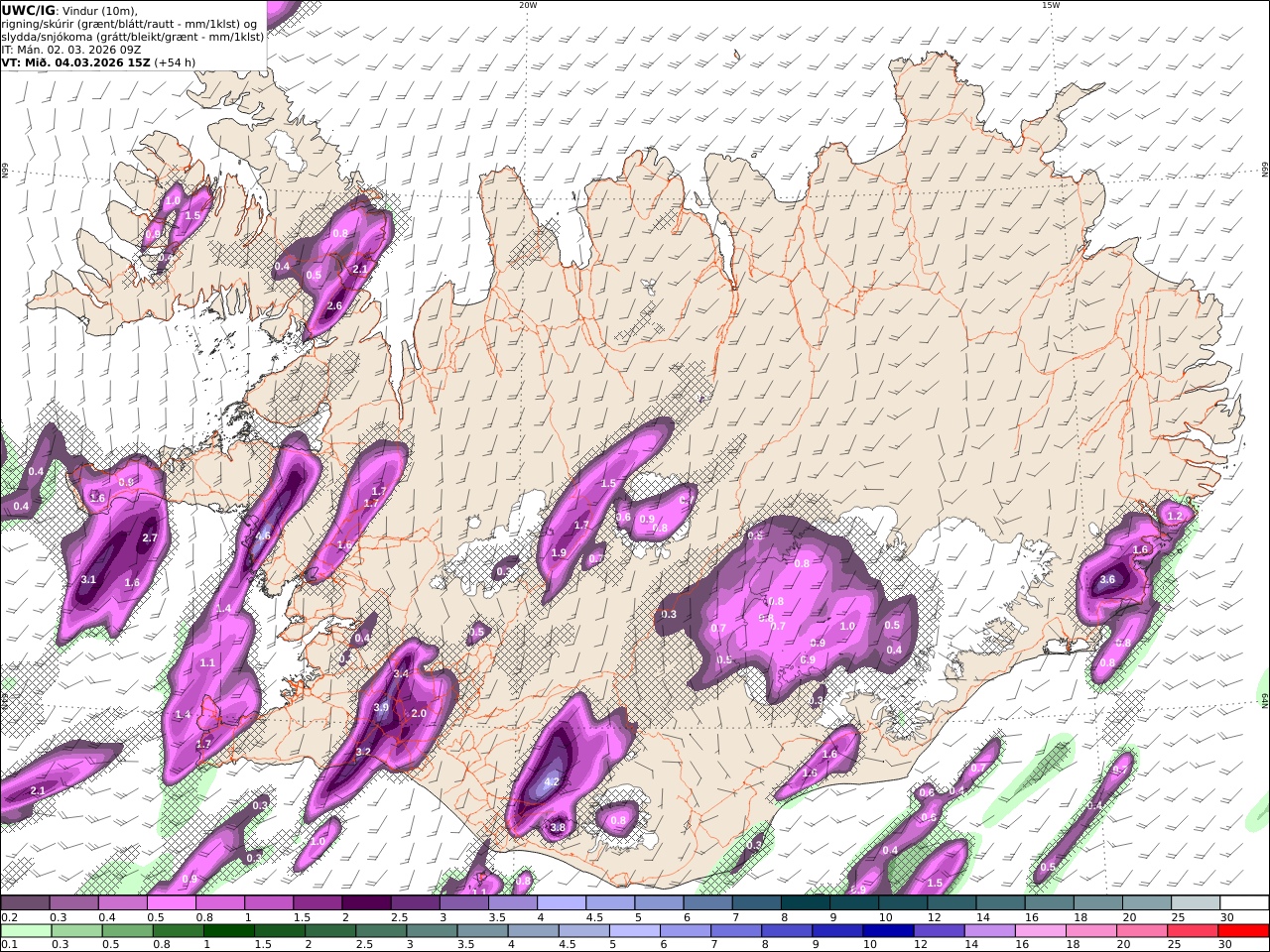
Task: Click the '2.0' precipitation value on the map
Action: coord(419,714)
